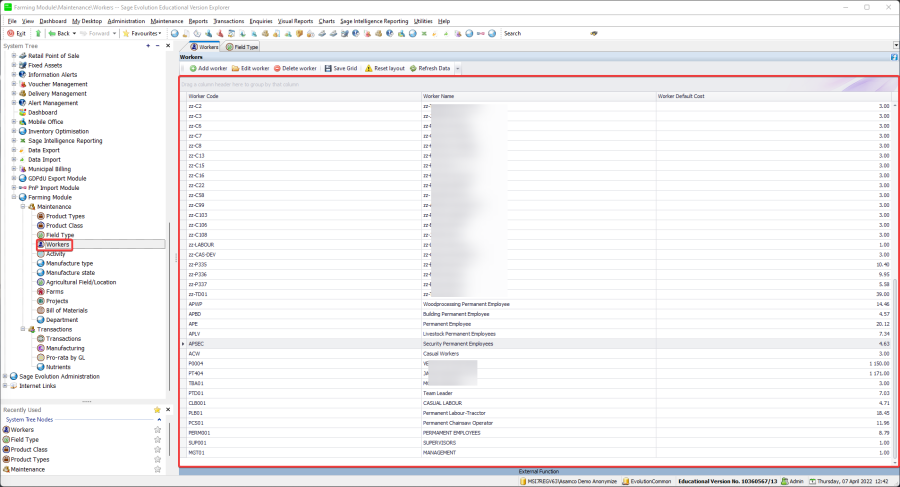Screen dimensions: 900x487
Task: Select Bill of Materials in the tree
Action: pos(69,310)
